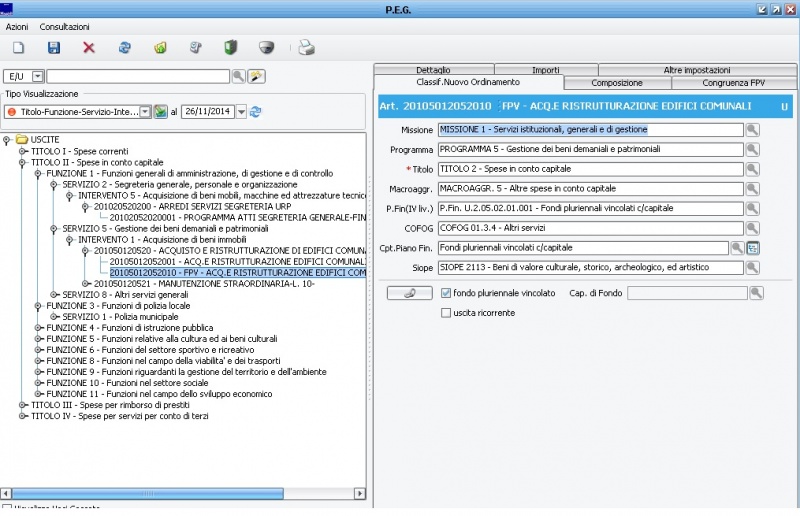Switch to the Composizione tab

[617, 83]
